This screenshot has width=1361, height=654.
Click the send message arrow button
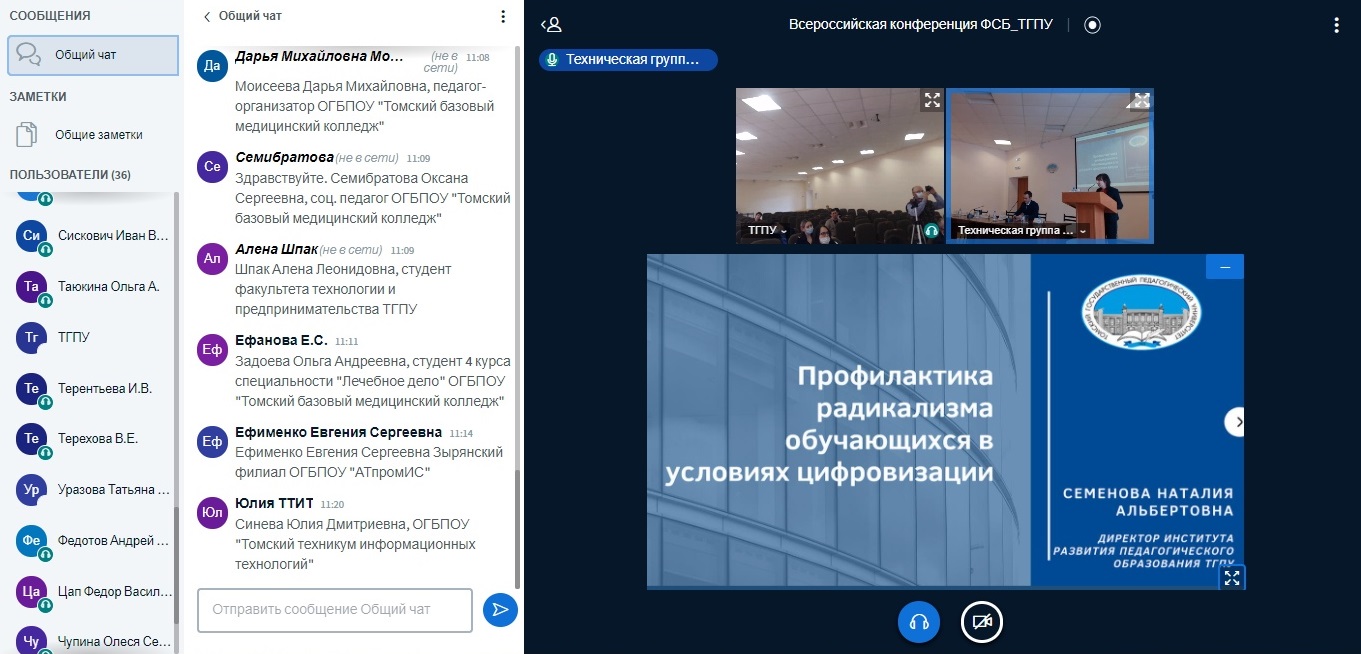(500, 610)
